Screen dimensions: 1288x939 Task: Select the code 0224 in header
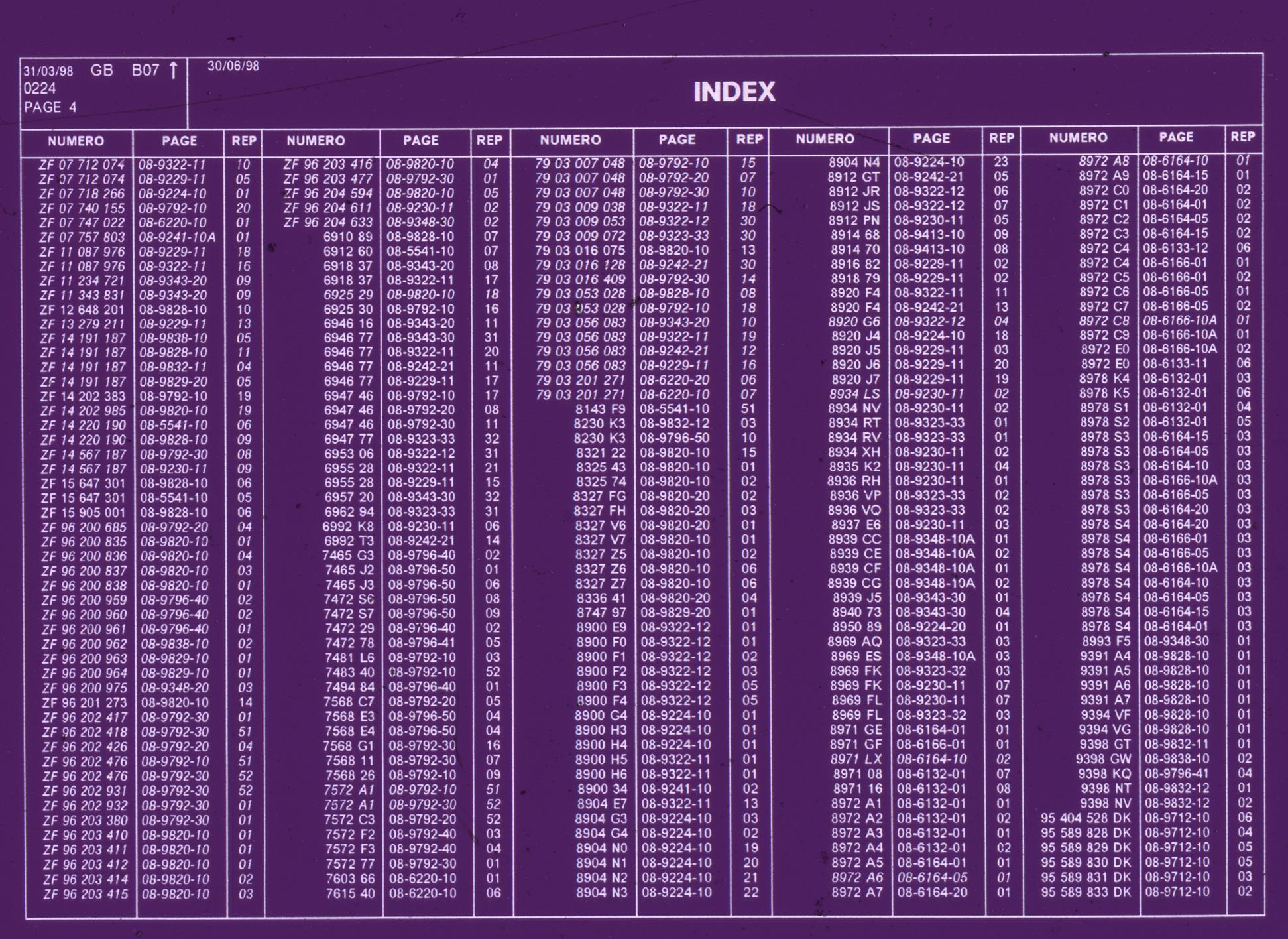pos(40,89)
